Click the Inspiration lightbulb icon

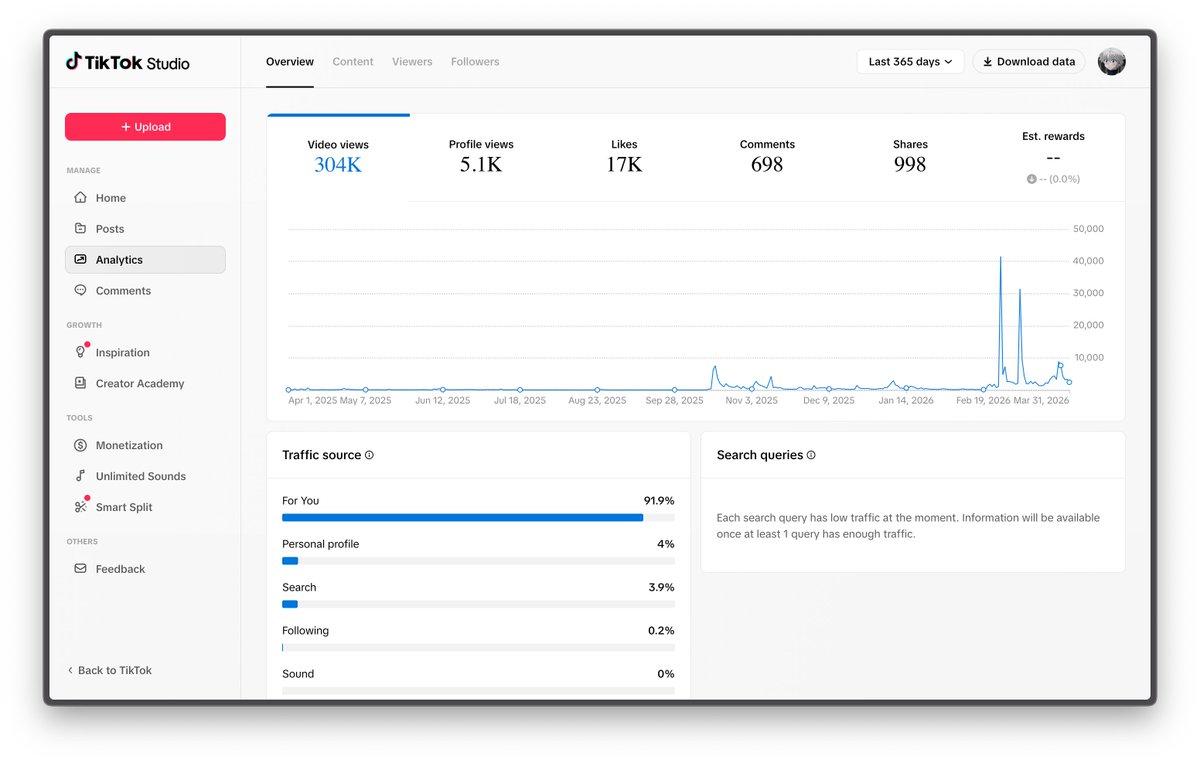tap(81, 353)
